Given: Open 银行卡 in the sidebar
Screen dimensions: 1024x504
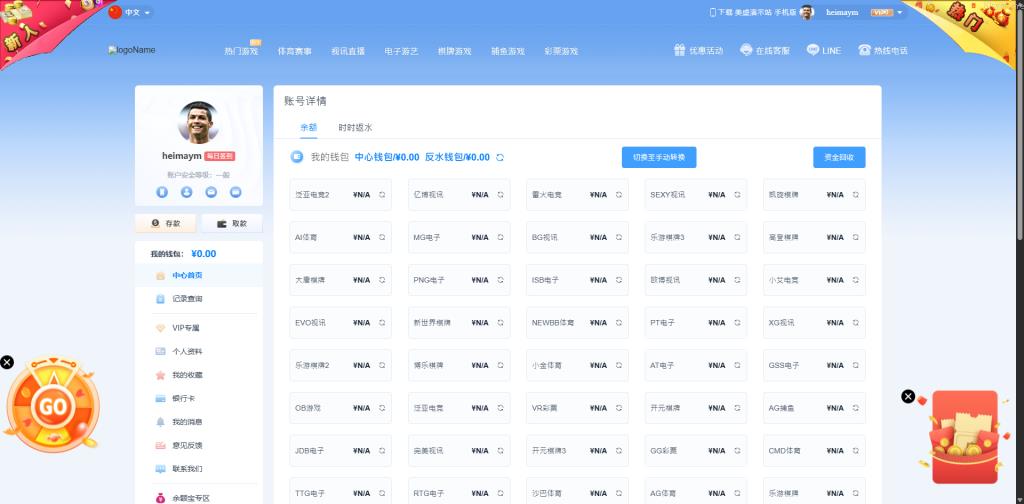Looking at the screenshot, I should (186, 398).
